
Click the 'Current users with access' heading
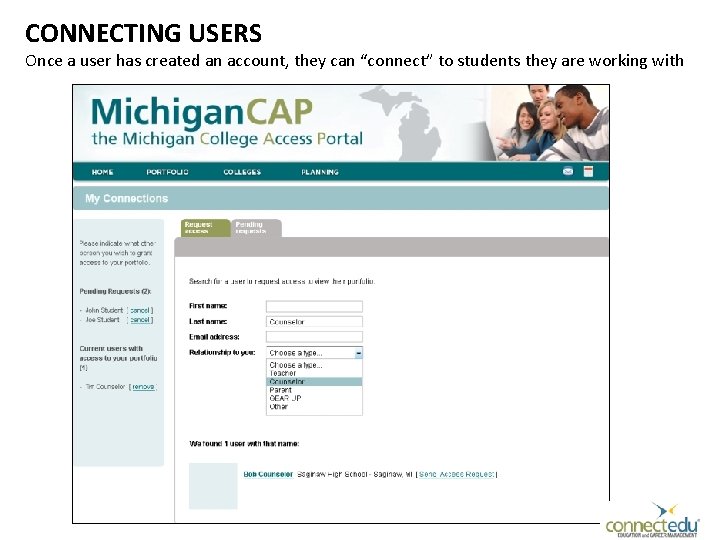118,358
